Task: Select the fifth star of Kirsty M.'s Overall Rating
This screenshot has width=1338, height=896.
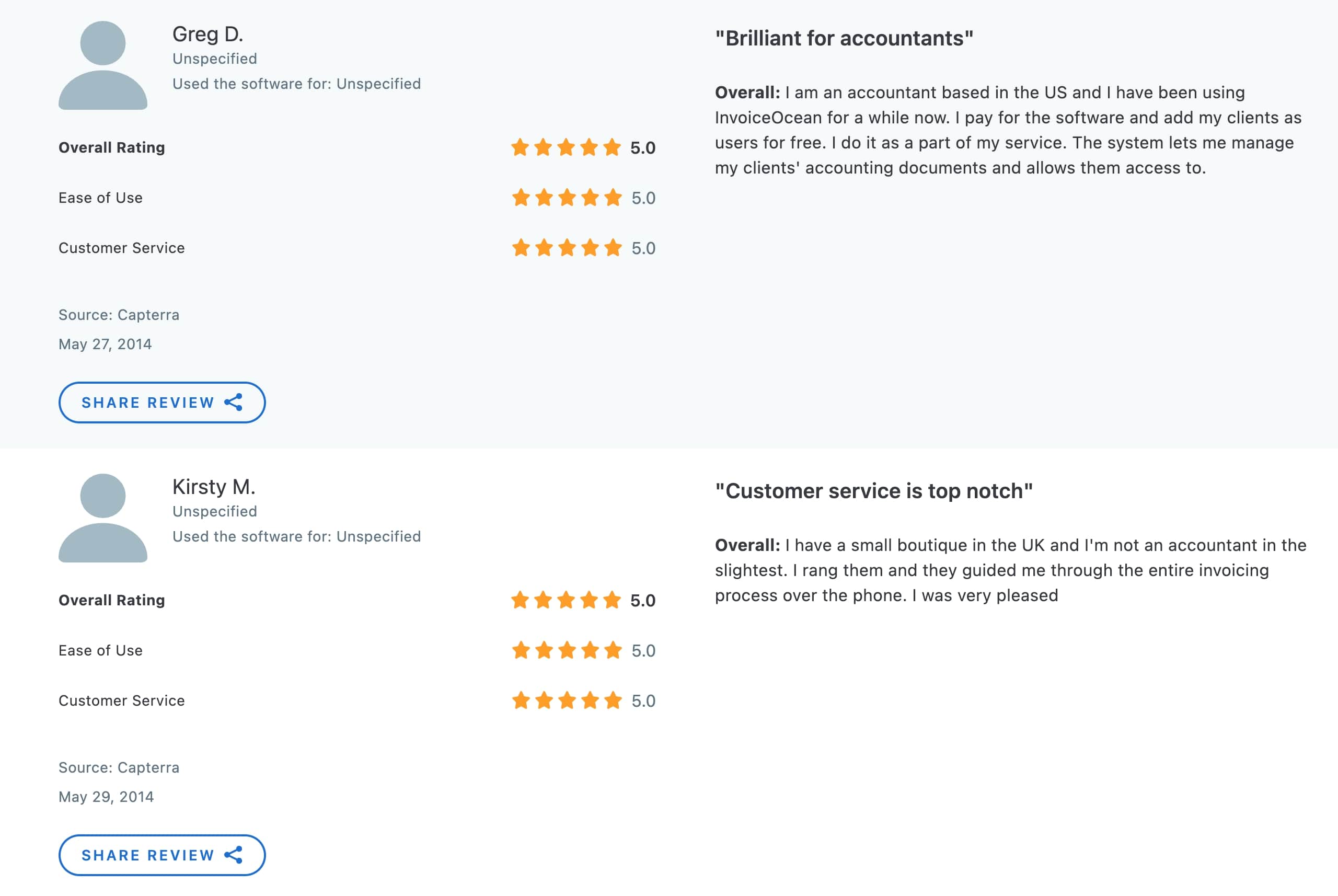Action: coord(613,601)
